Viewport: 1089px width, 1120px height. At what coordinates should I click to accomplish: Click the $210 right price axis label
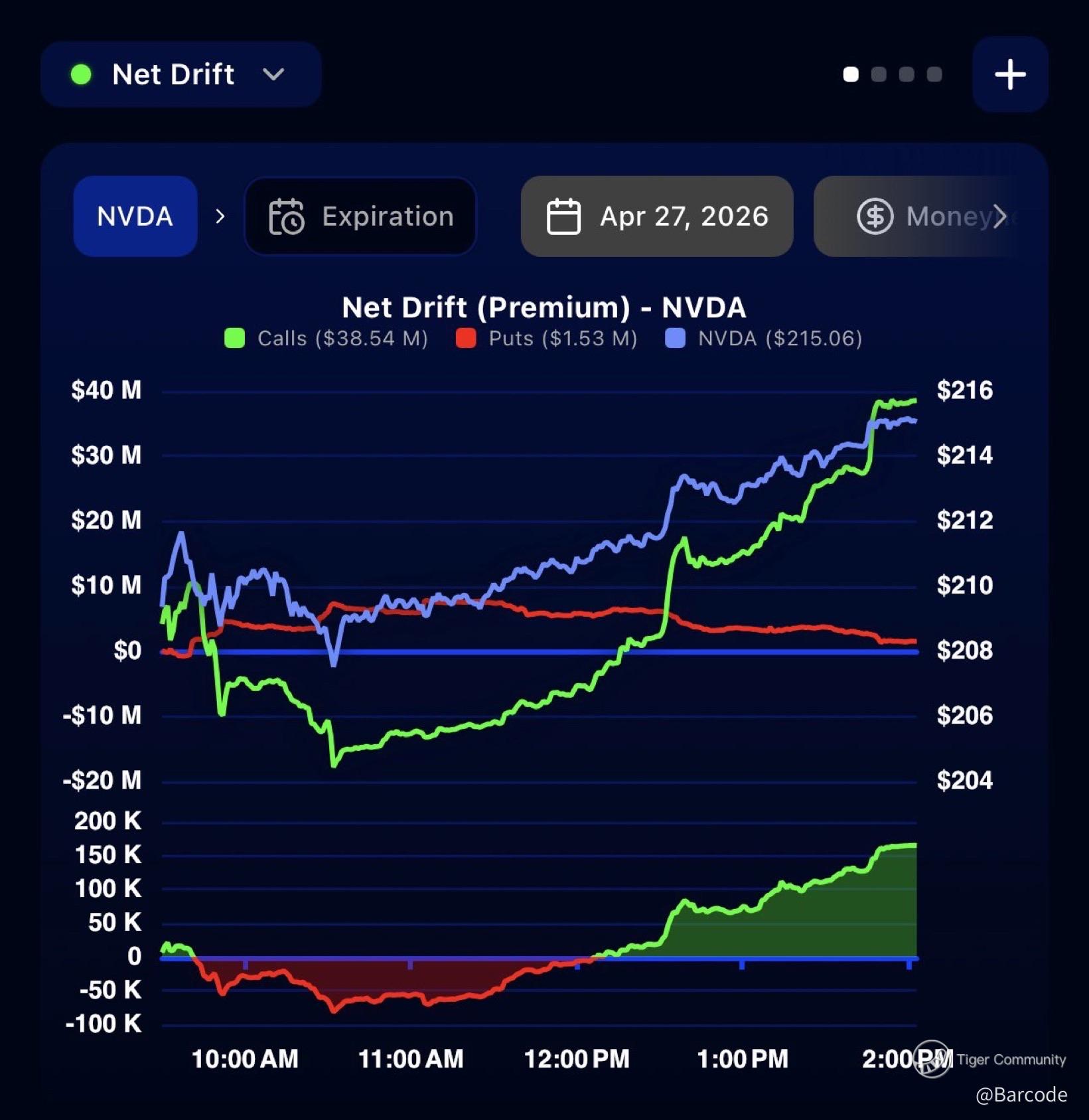coord(965,586)
